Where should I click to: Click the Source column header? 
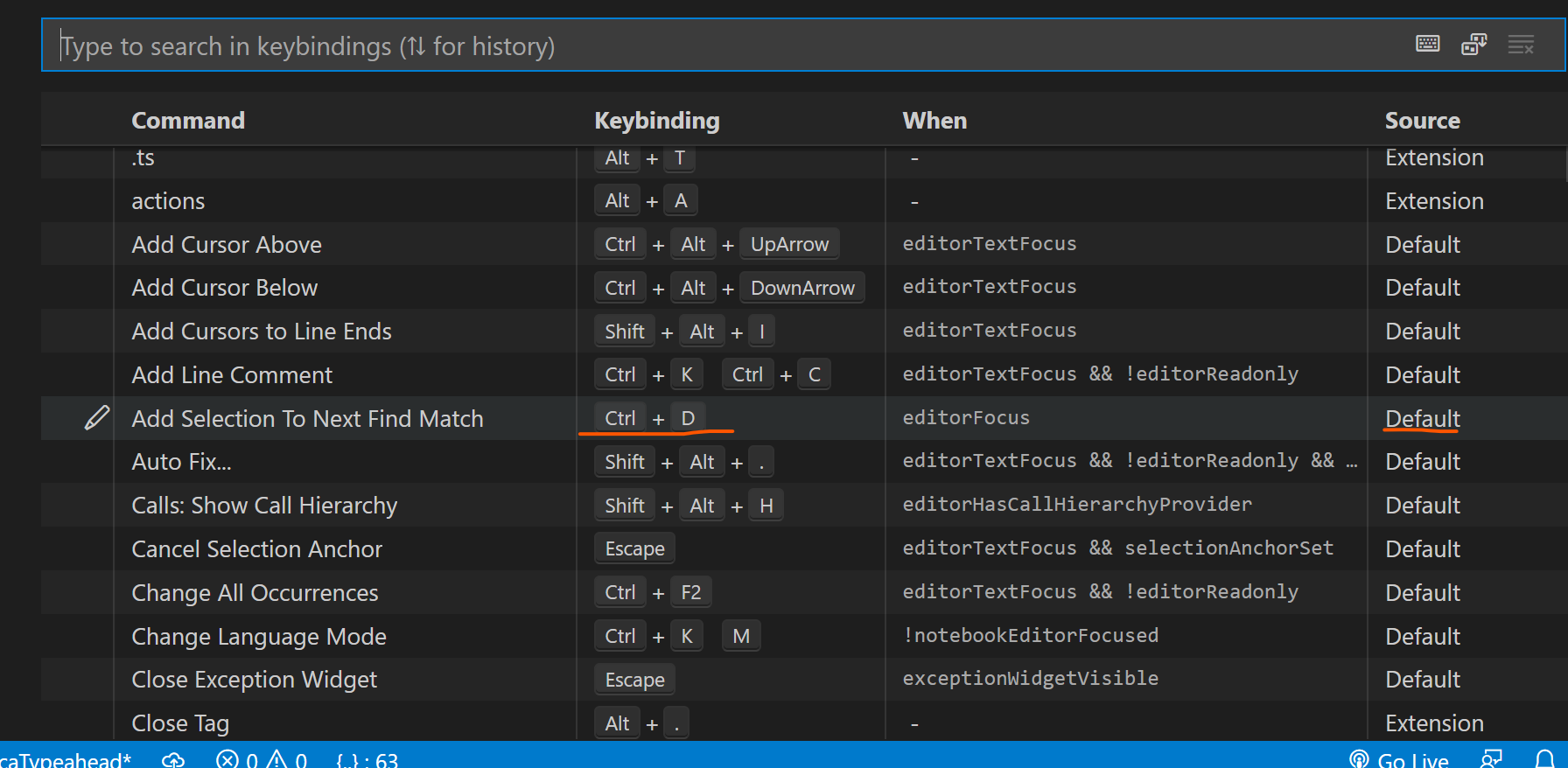tap(1422, 121)
